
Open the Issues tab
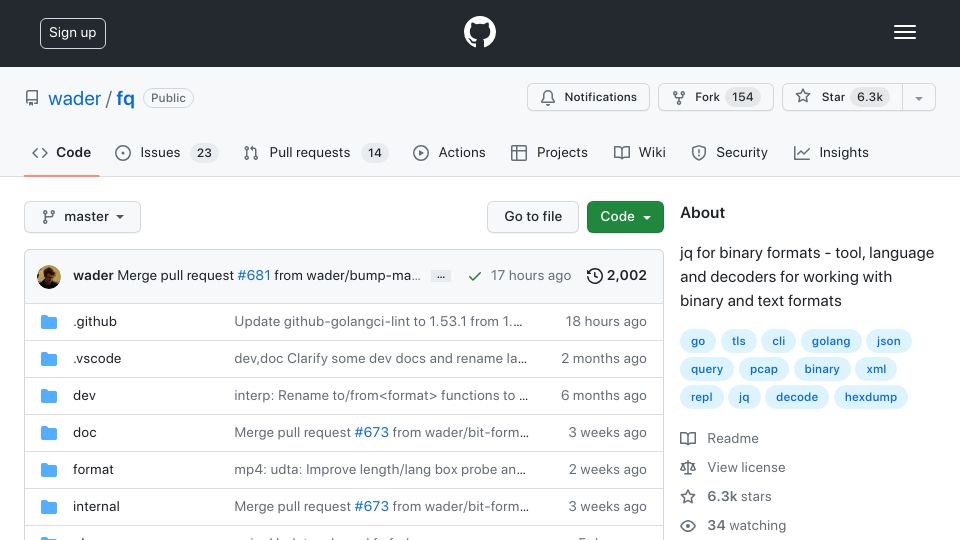(166, 152)
